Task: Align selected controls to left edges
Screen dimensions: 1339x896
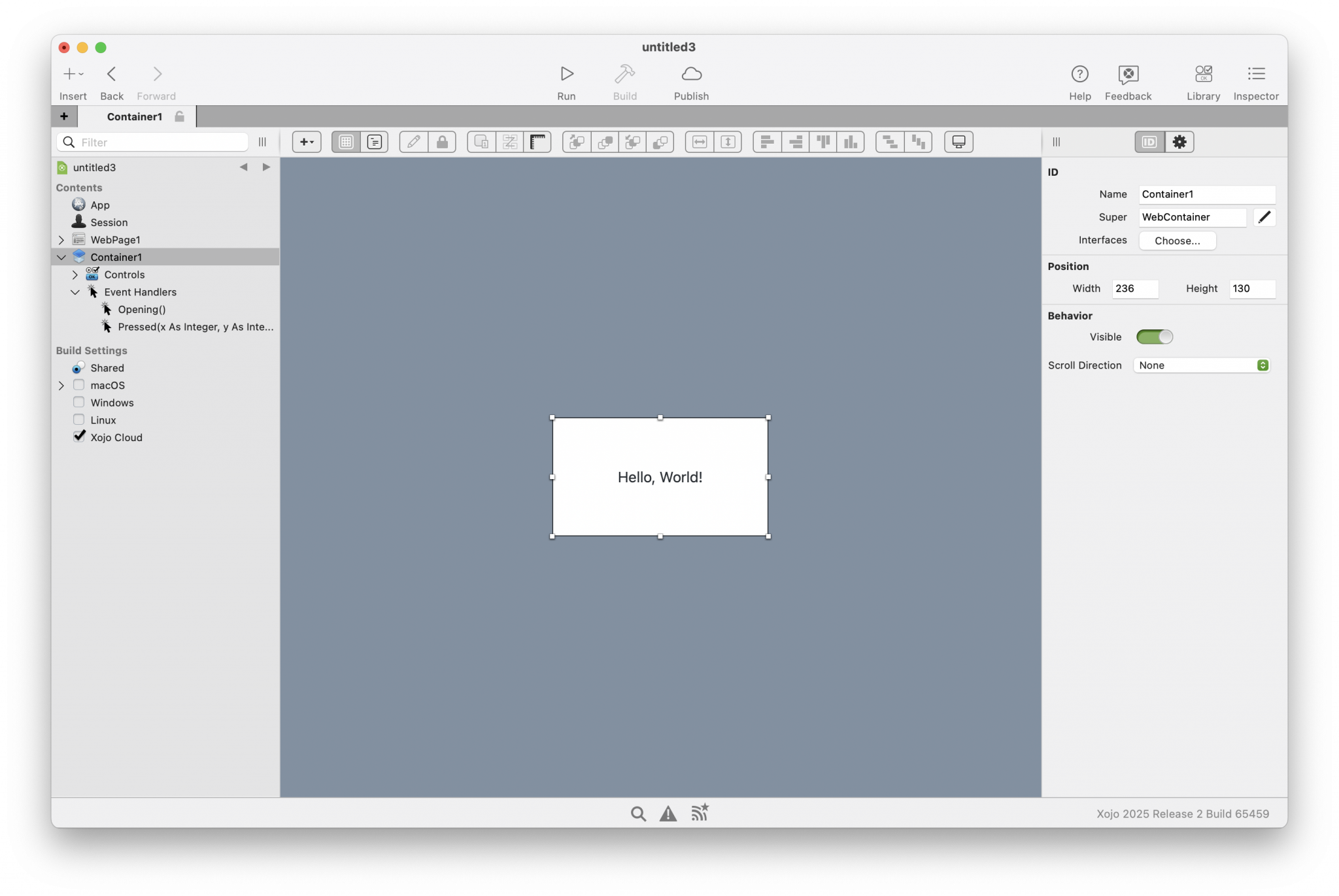Action: tap(768, 142)
